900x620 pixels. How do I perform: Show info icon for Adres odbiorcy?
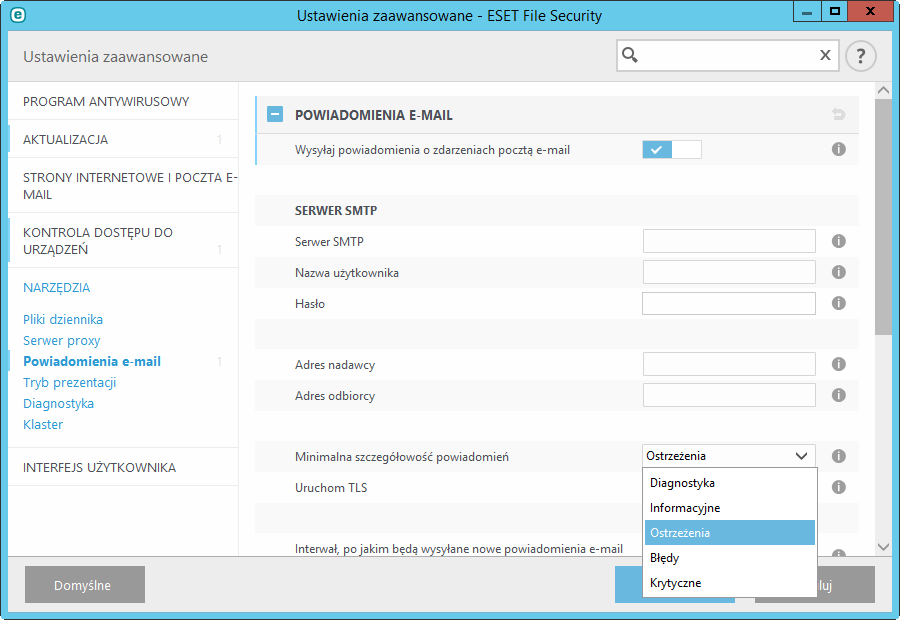point(839,395)
